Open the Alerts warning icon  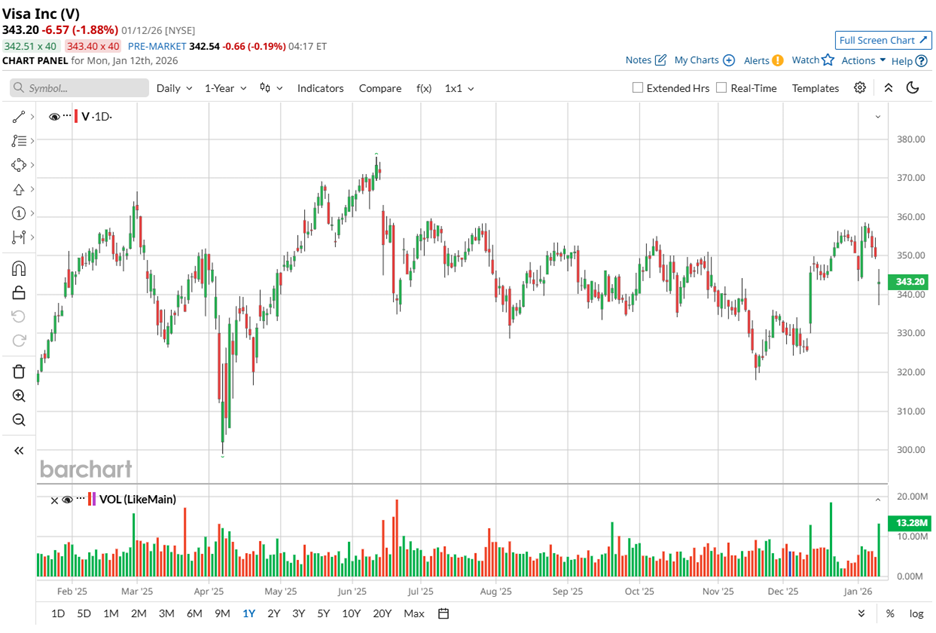[x=777, y=60]
